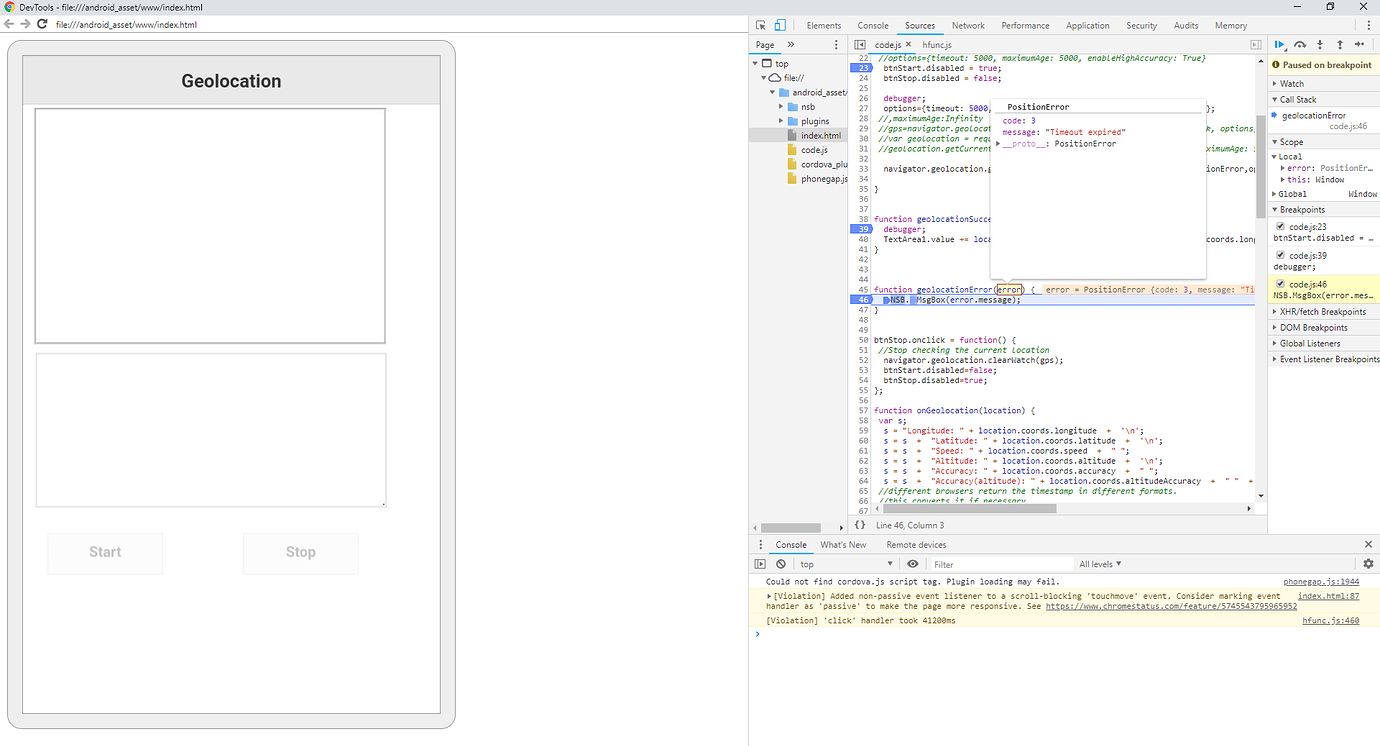Toggle the device toolbar icon
This screenshot has height=746, width=1380.
point(781,23)
